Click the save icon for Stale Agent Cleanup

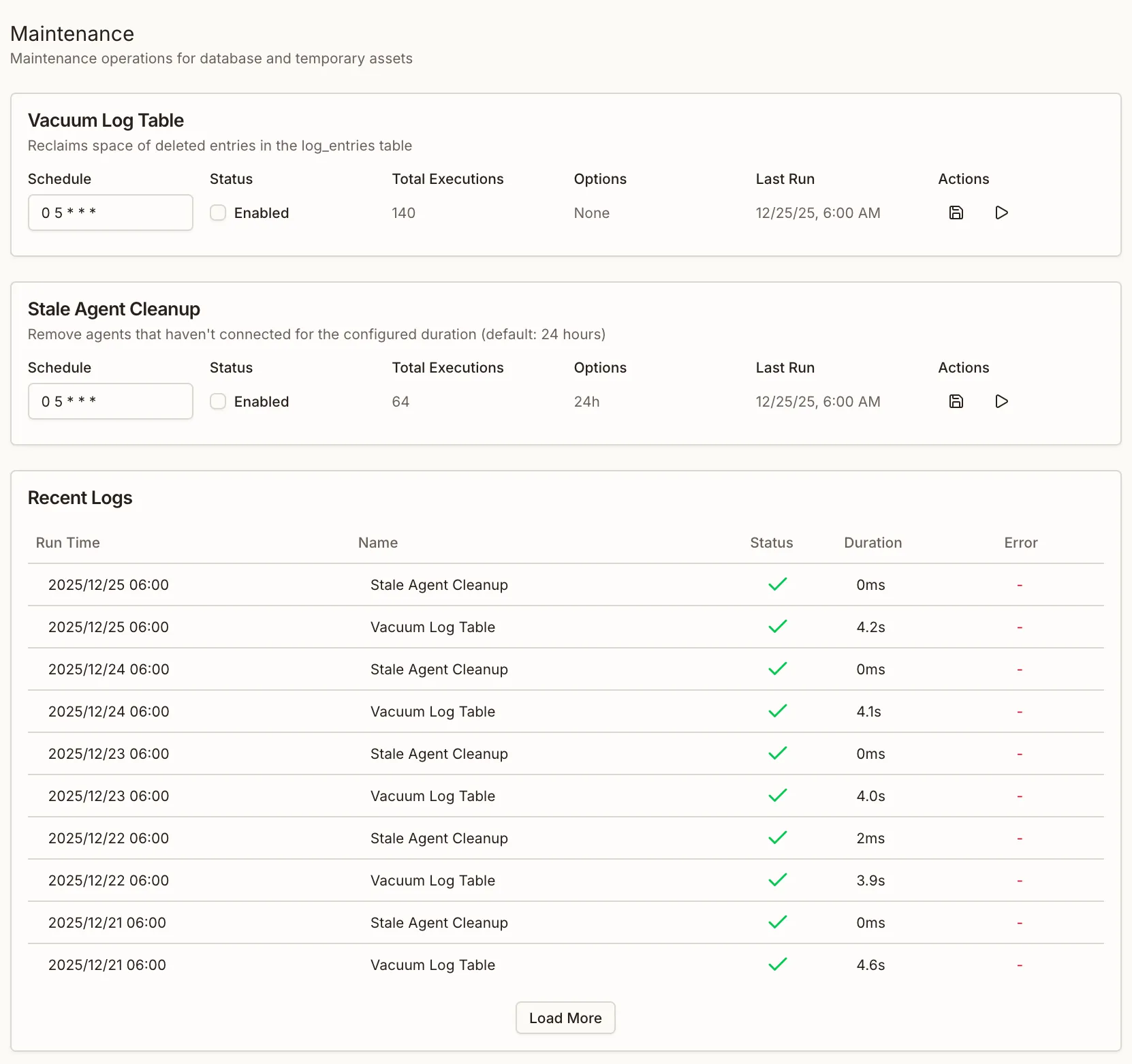click(x=956, y=401)
